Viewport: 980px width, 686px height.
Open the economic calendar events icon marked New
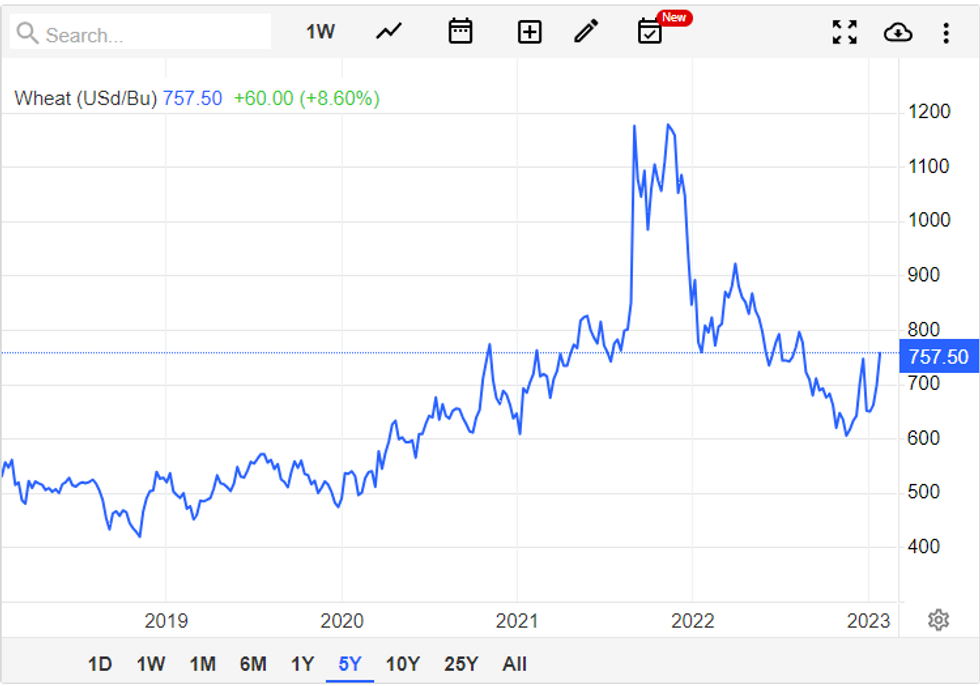(651, 32)
